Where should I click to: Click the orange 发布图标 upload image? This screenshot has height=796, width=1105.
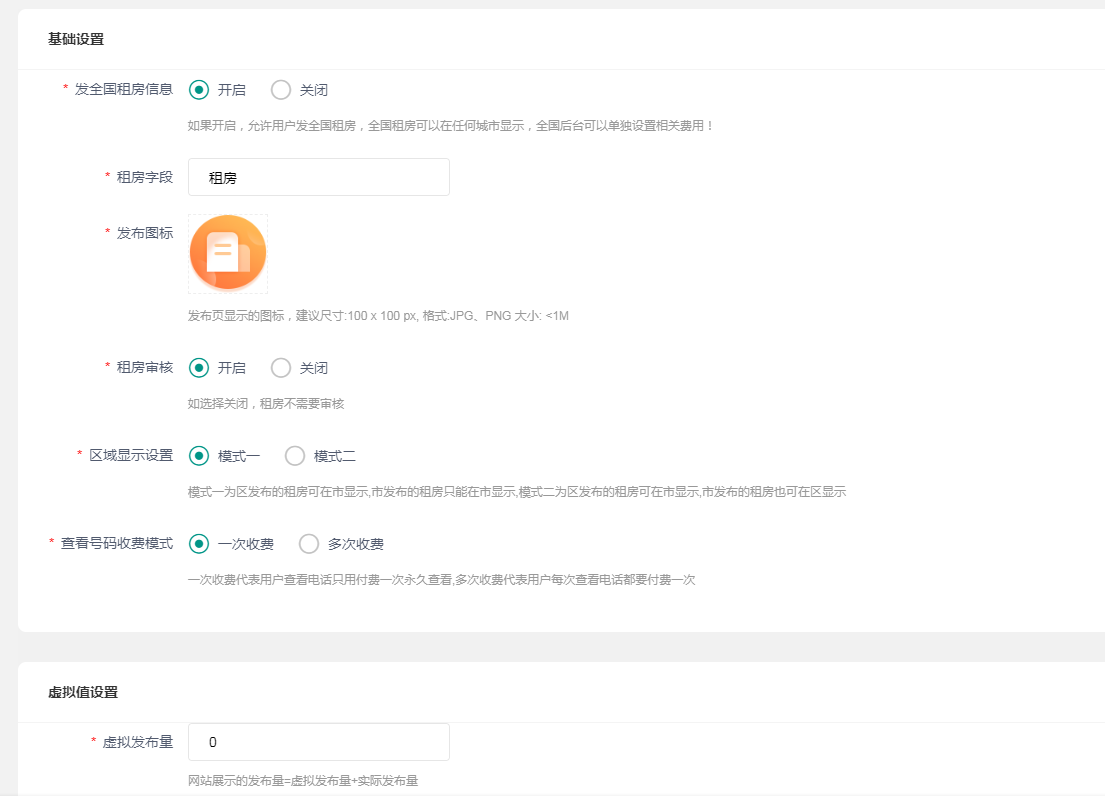[228, 253]
